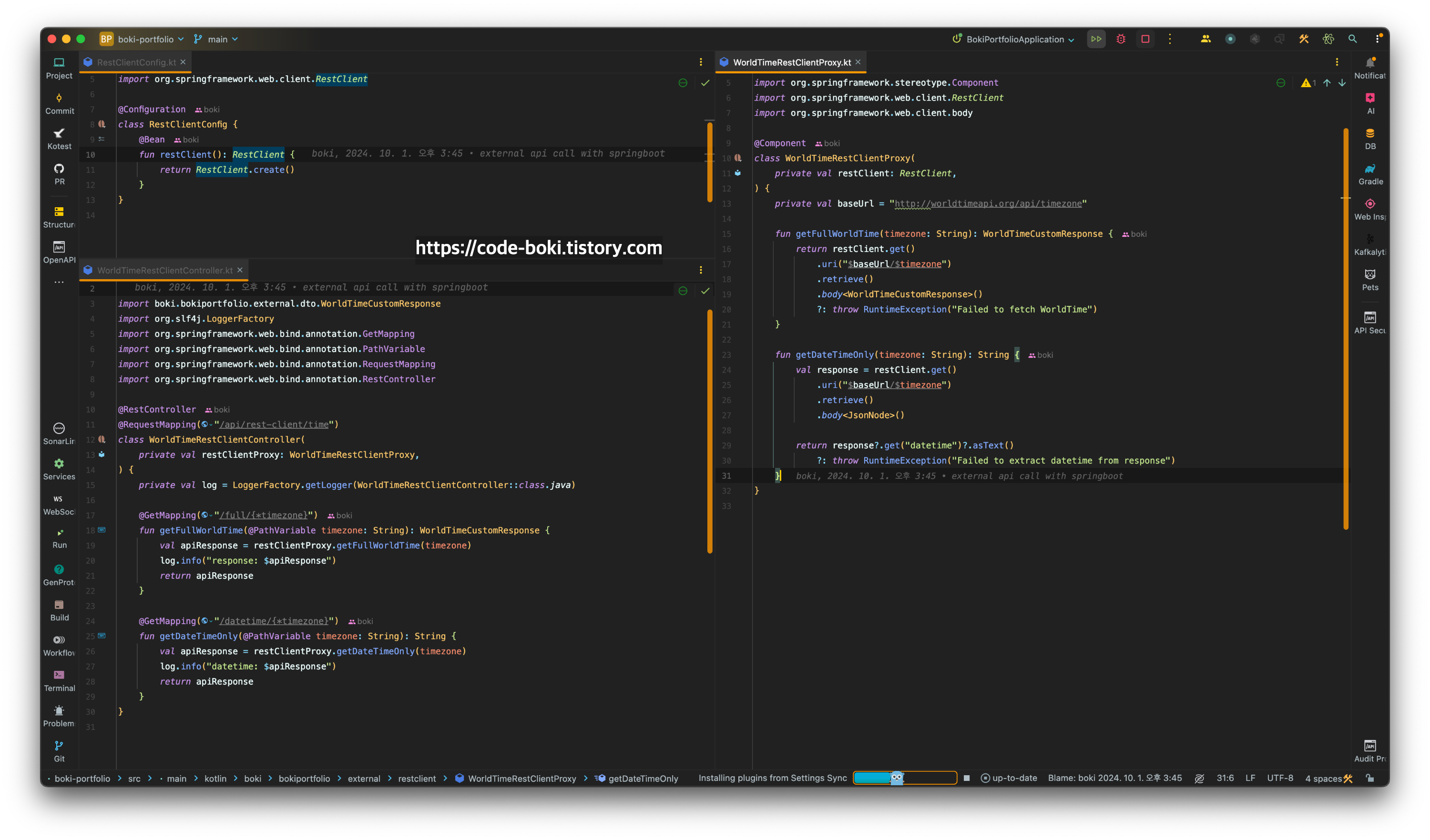Image resolution: width=1430 pixels, height=840 pixels.
Task: Stop the running application
Action: (1145, 39)
